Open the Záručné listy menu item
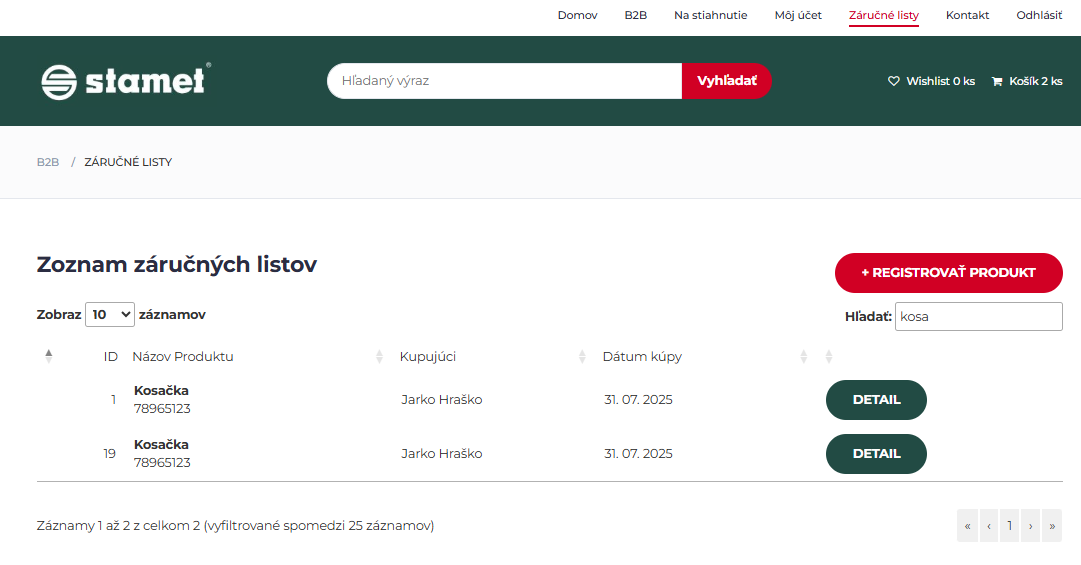This screenshot has width=1081, height=565. [x=883, y=15]
